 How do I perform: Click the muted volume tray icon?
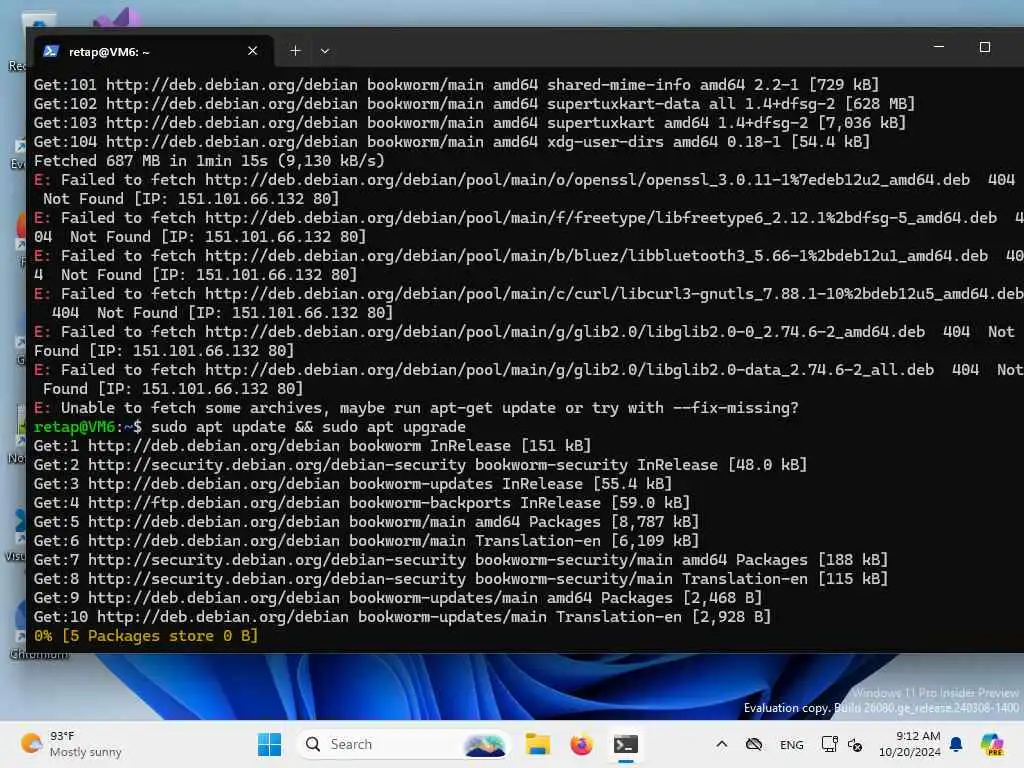click(x=855, y=744)
